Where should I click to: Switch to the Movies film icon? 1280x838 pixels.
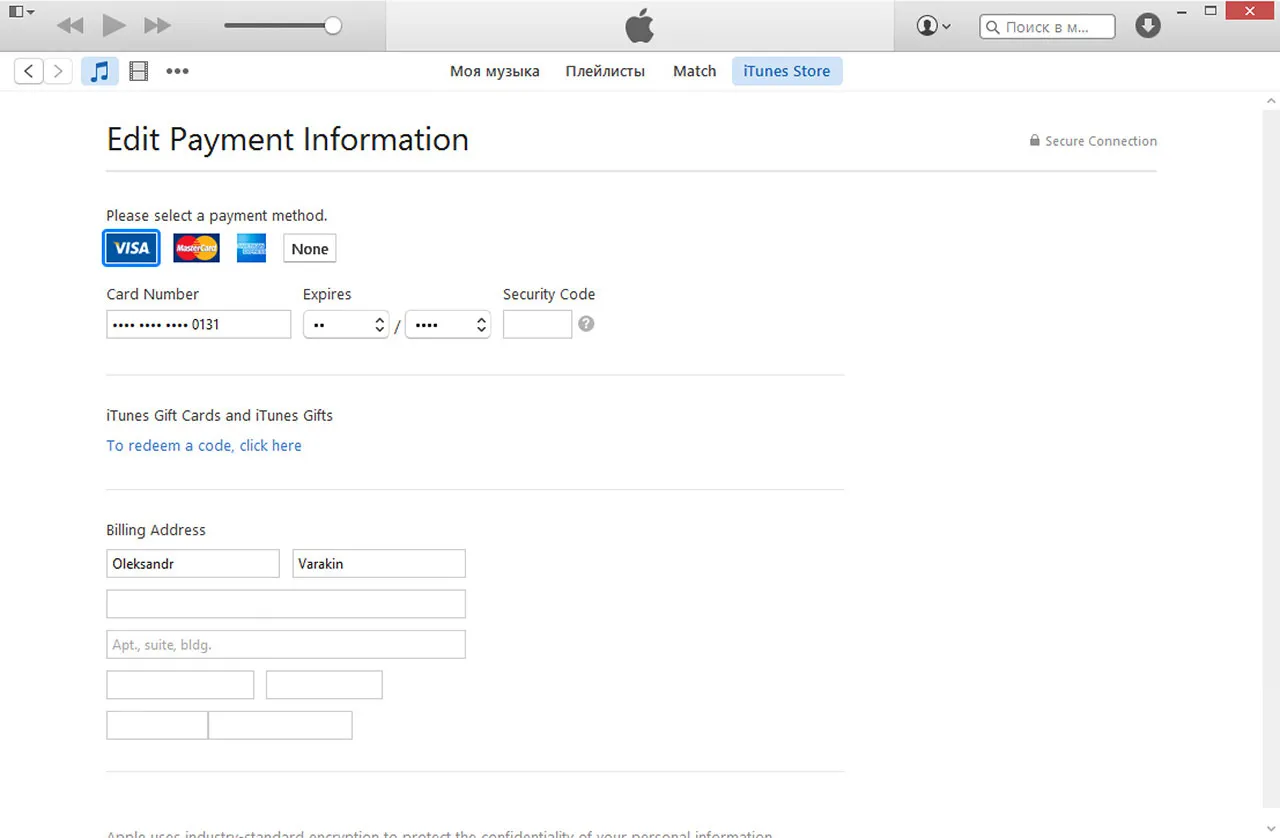[139, 71]
